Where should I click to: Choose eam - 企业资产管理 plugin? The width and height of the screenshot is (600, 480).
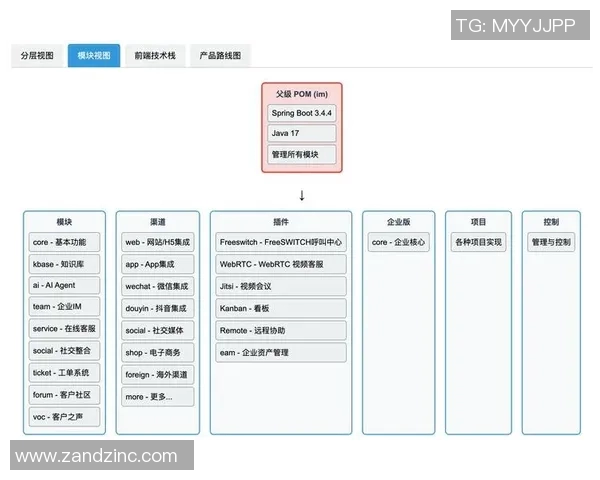coord(281,353)
